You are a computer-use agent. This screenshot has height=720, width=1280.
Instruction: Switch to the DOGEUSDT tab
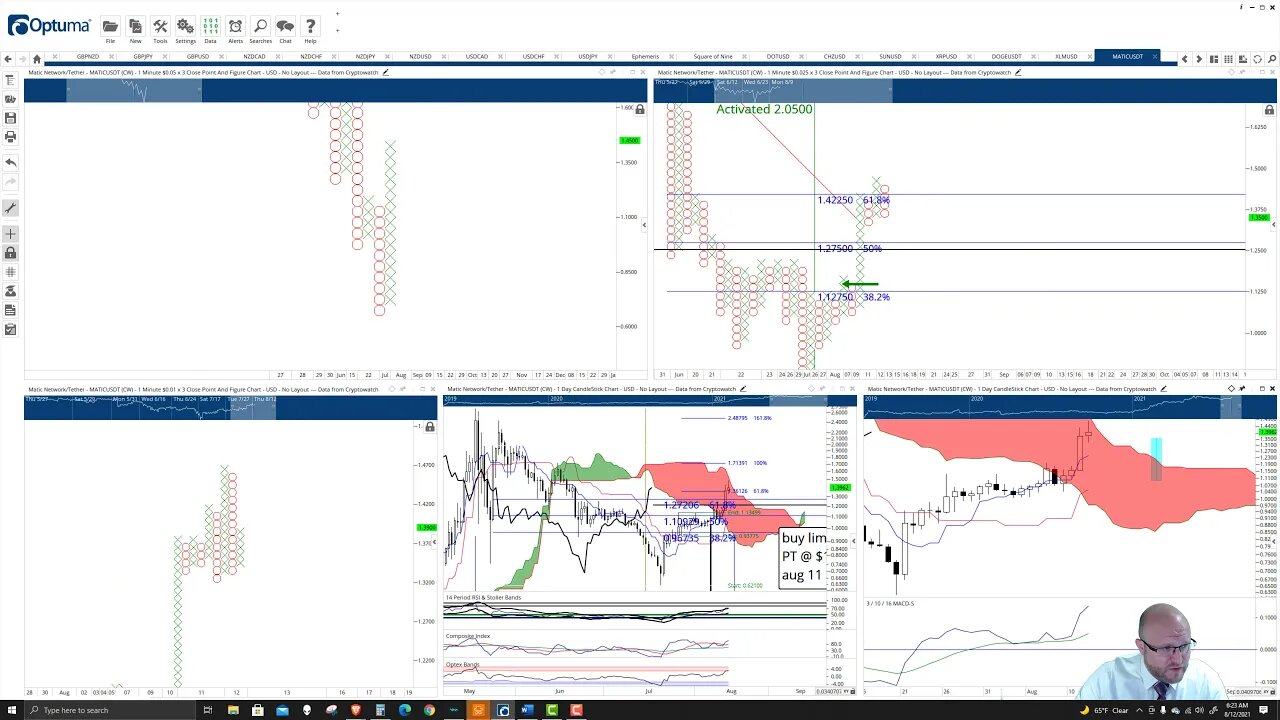1007,56
